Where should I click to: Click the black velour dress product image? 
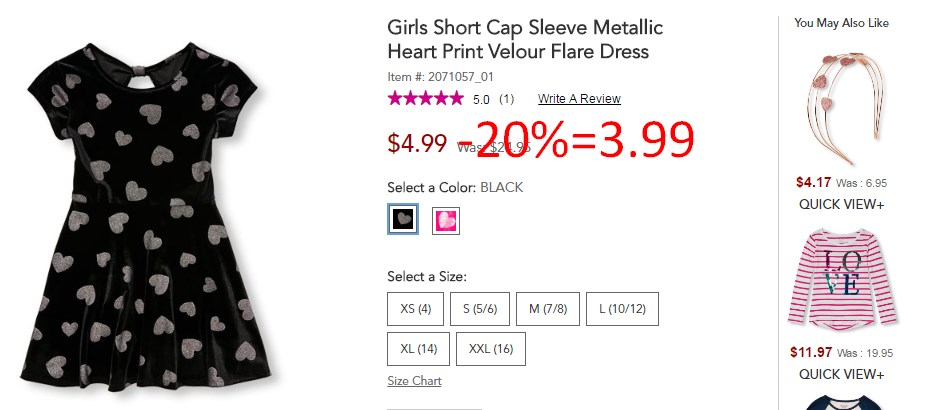click(x=146, y=215)
